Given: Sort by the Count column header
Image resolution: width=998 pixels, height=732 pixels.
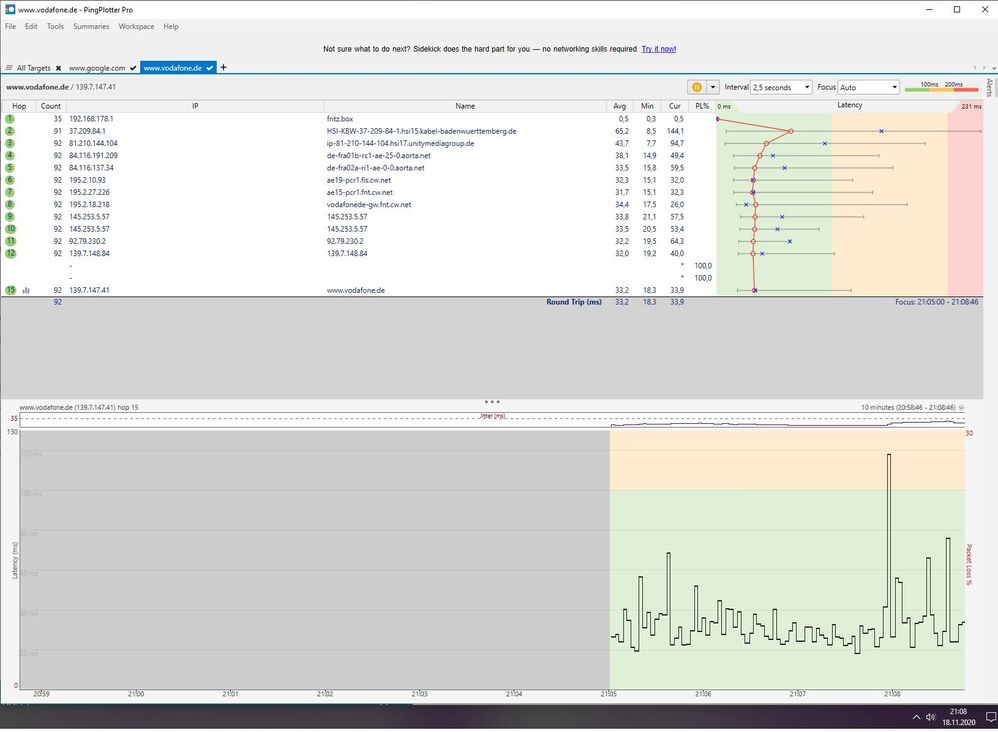Looking at the screenshot, I should coord(51,106).
